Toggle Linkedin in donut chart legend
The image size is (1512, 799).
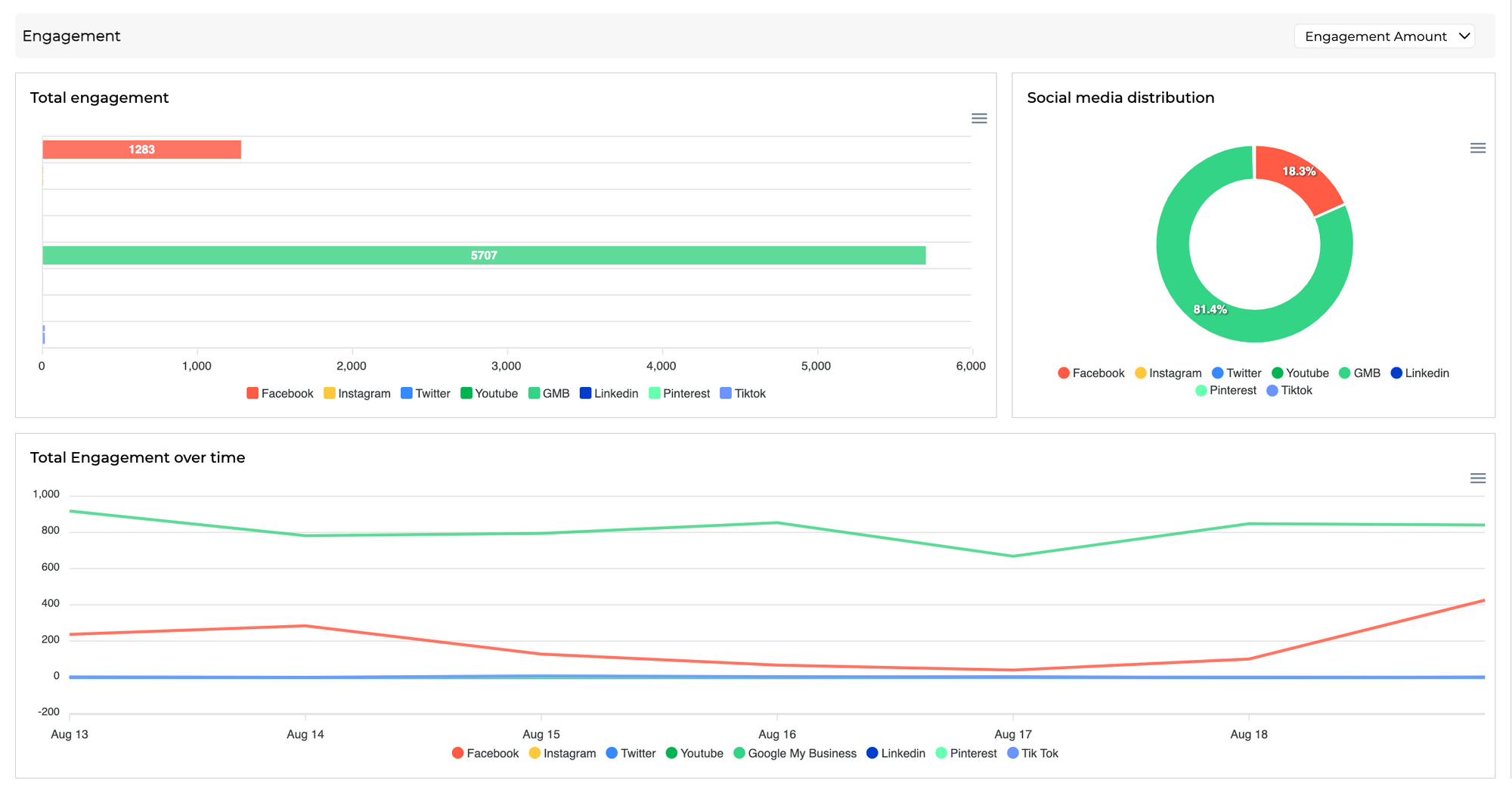(1420, 373)
